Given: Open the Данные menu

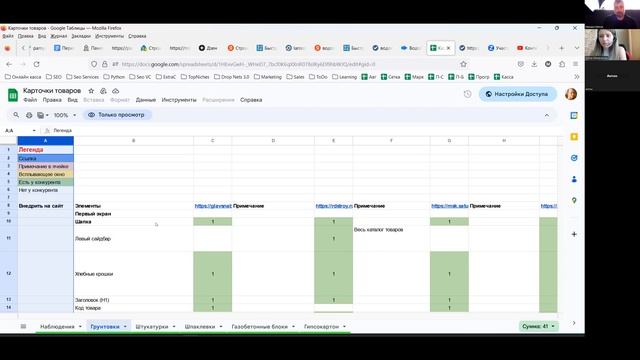Looking at the screenshot, I should coord(146,100).
